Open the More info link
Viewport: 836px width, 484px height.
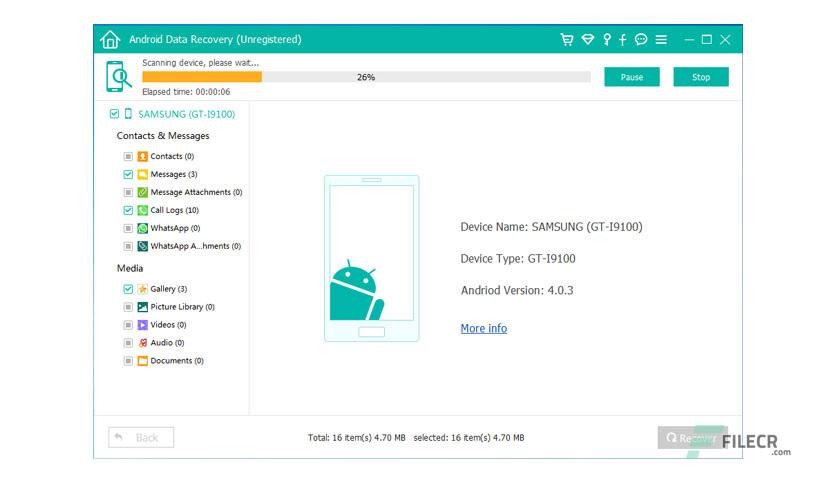tap(484, 328)
